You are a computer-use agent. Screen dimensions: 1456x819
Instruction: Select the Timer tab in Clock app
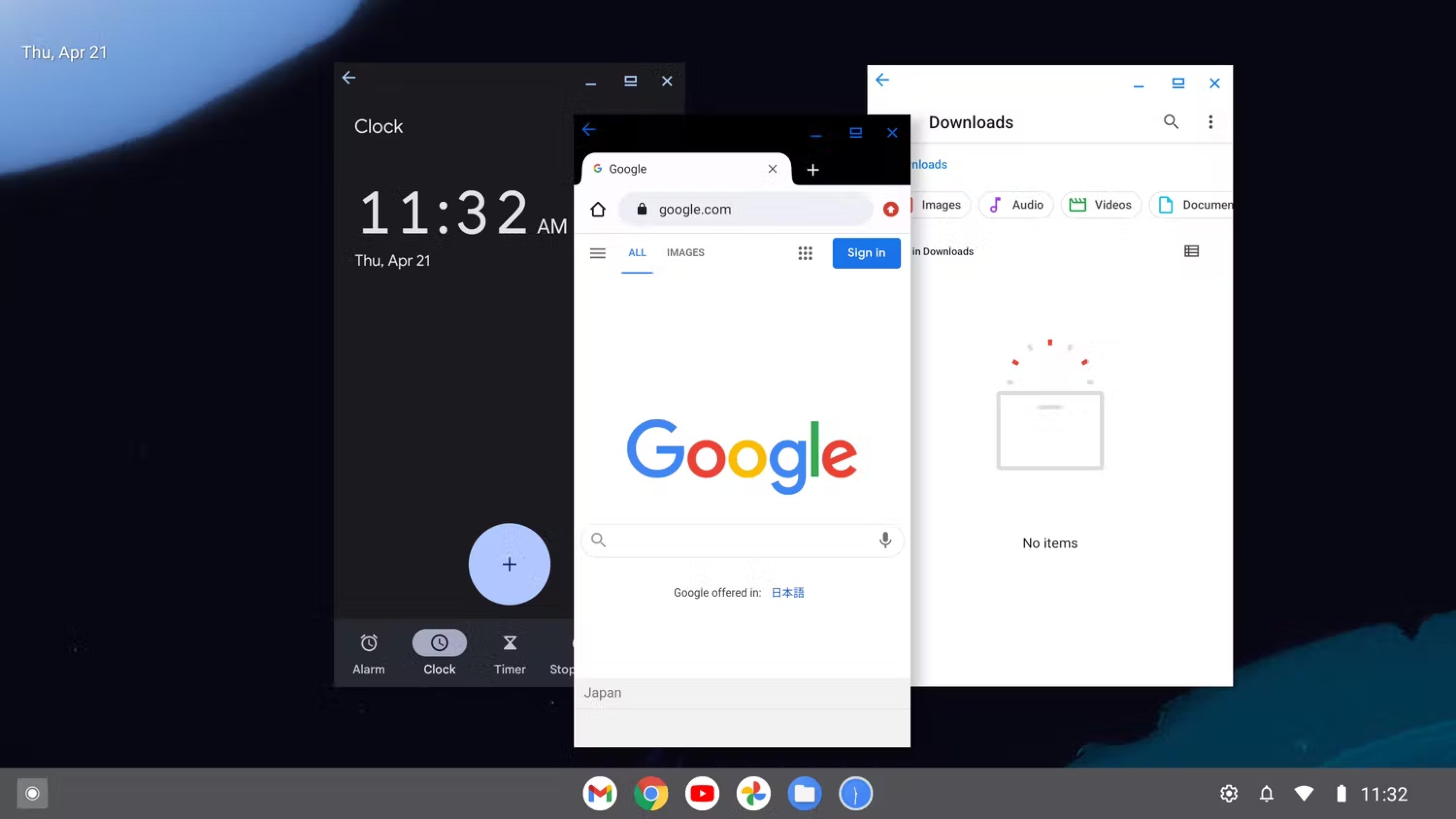(510, 653)
